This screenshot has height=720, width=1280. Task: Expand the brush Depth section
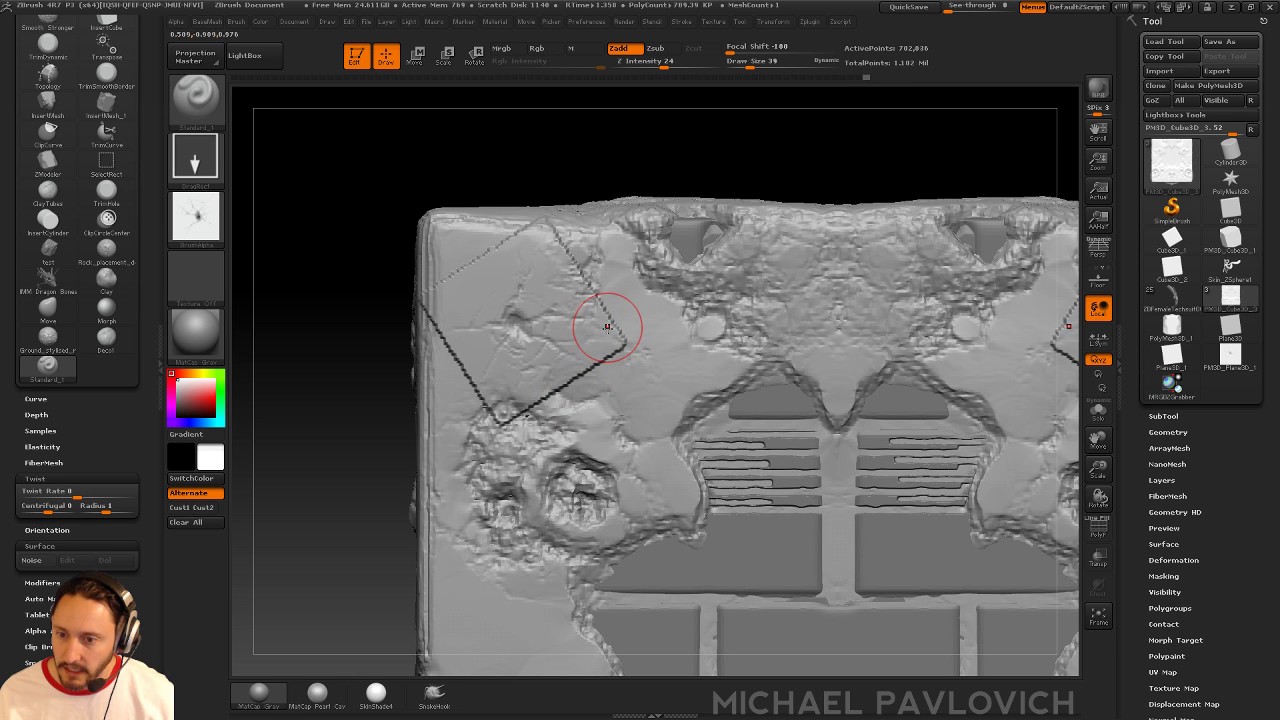(x=36, y=415)
